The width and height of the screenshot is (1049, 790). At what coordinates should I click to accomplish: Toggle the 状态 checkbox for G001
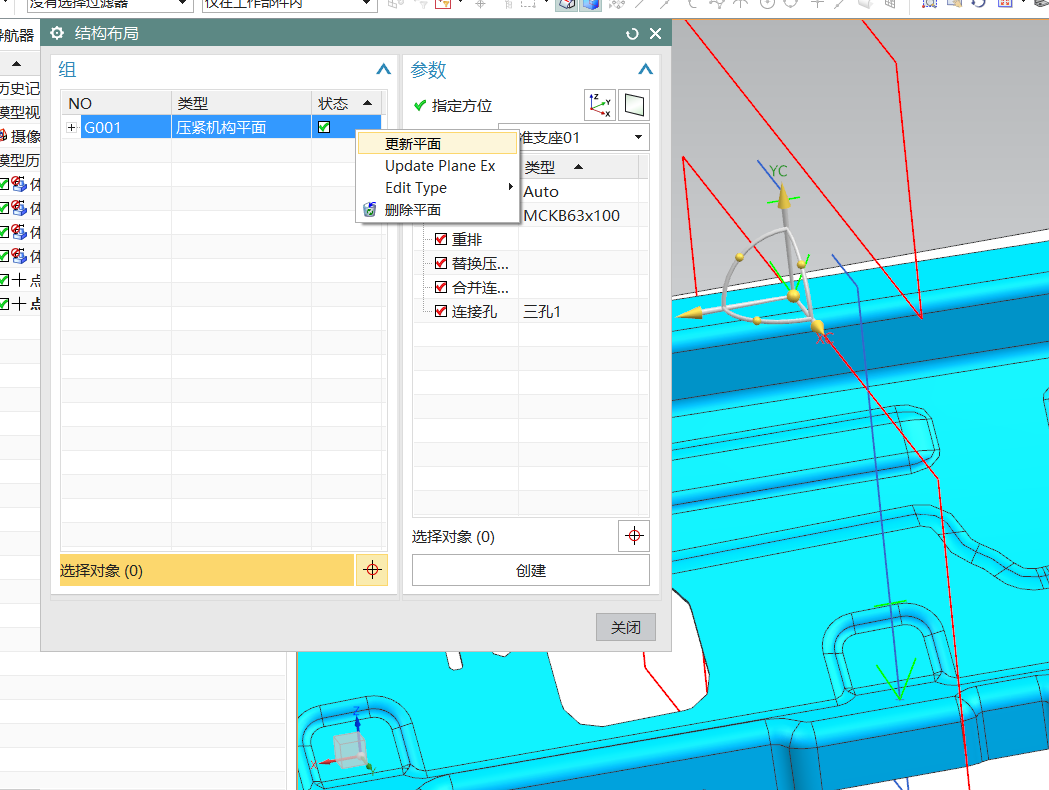(x=324, y=127)
